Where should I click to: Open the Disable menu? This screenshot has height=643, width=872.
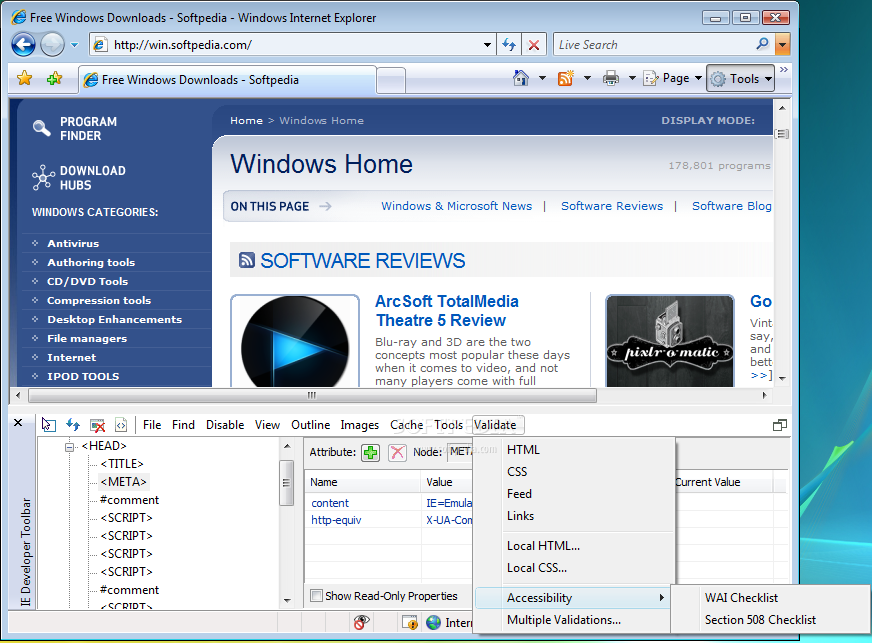pyautogui.click(x=225, y=425)
